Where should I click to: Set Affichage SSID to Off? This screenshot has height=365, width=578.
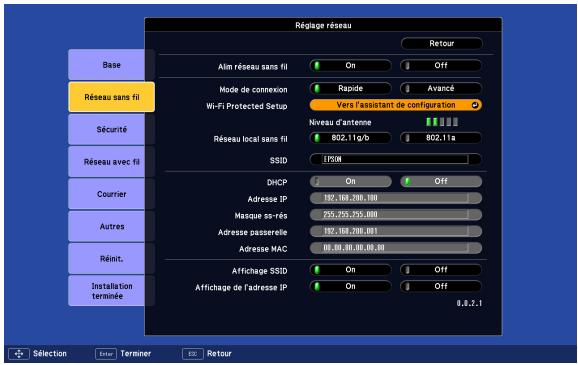(441, 270)
